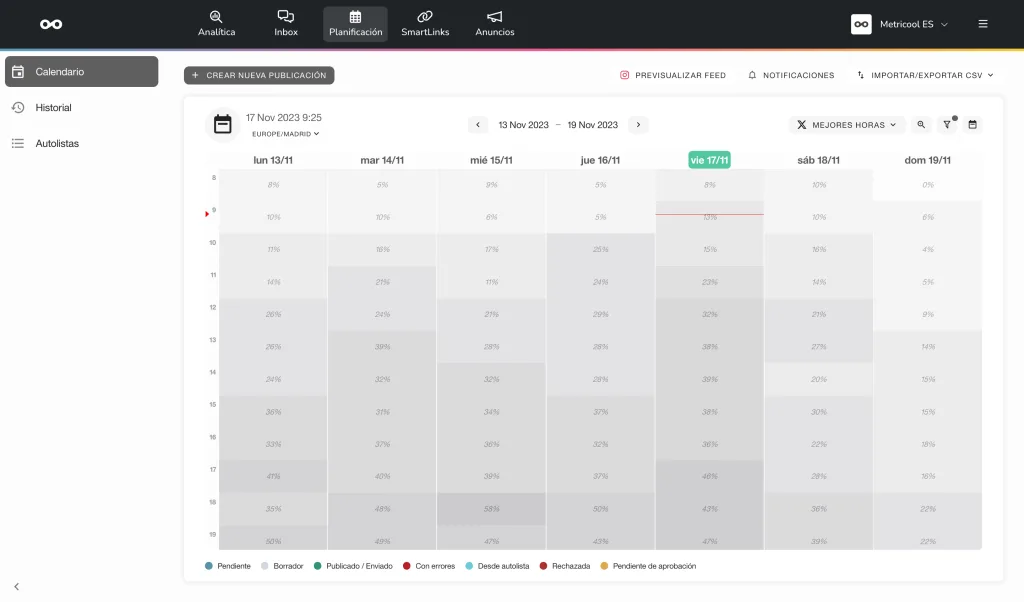Click the zoom magnifier icon in calendar toolbar
Screen dimensions: 1024x602
click(921, 125)
